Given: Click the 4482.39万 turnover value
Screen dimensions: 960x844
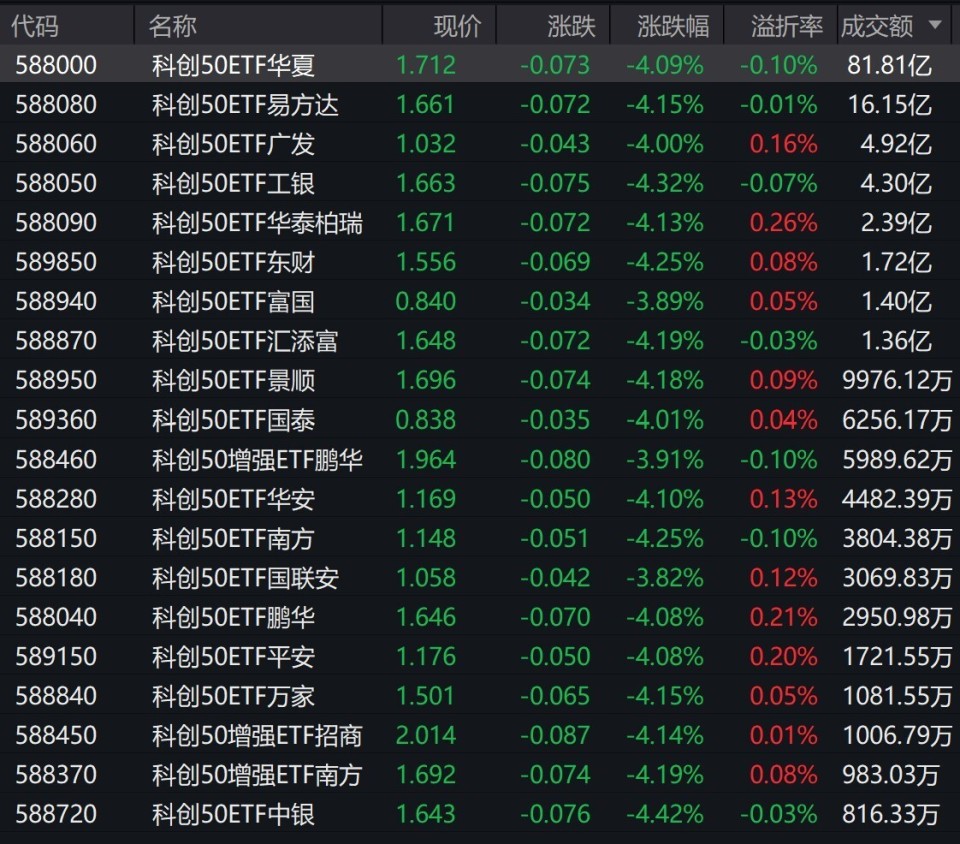Looking at the screenshot, I should [x=897, y=499].
